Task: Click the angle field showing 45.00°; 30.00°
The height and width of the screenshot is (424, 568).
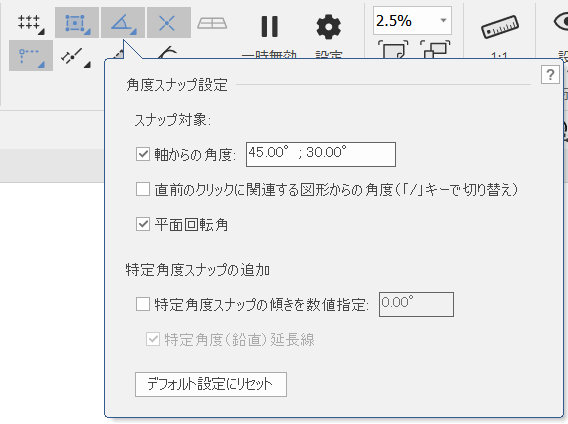Action: point(321,154)
